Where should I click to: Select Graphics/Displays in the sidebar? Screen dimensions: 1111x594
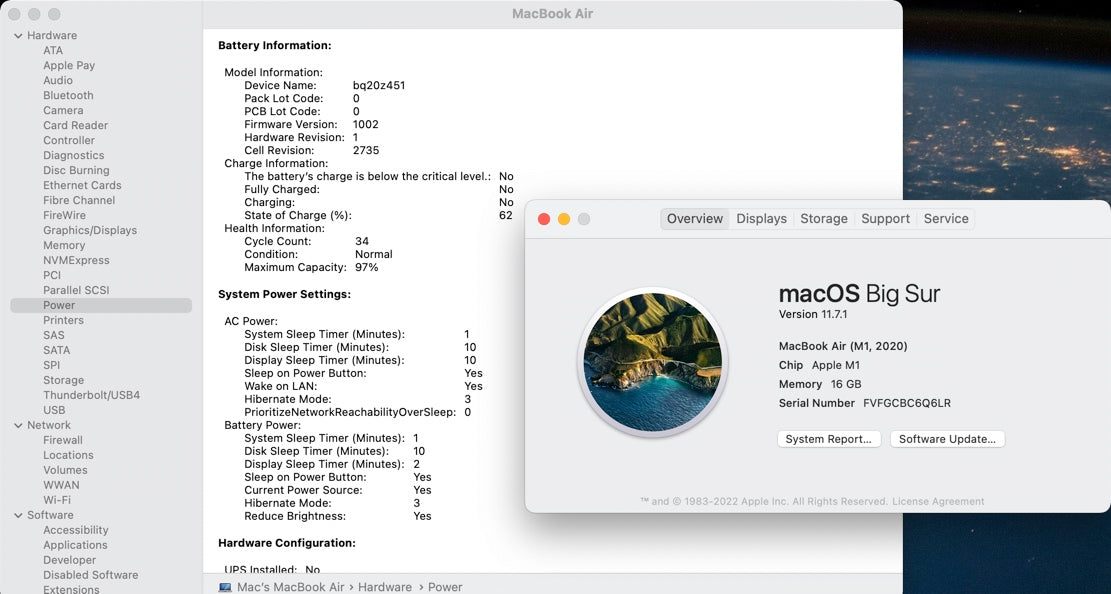coord(90,230)
